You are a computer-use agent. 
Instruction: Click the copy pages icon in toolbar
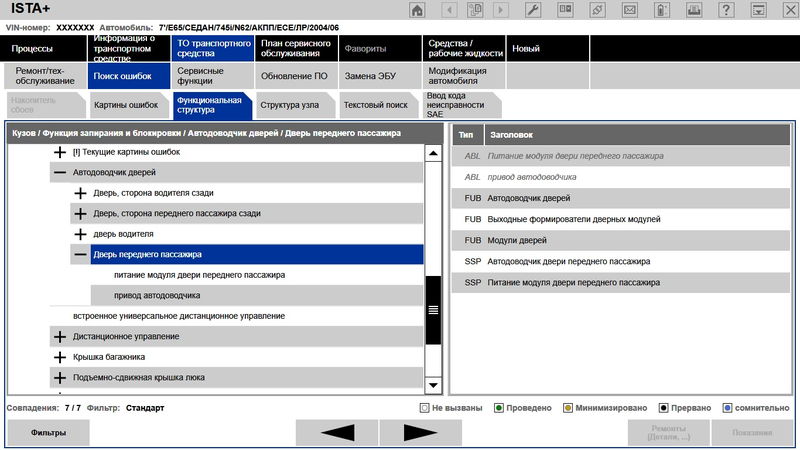[x=477, y=10]
